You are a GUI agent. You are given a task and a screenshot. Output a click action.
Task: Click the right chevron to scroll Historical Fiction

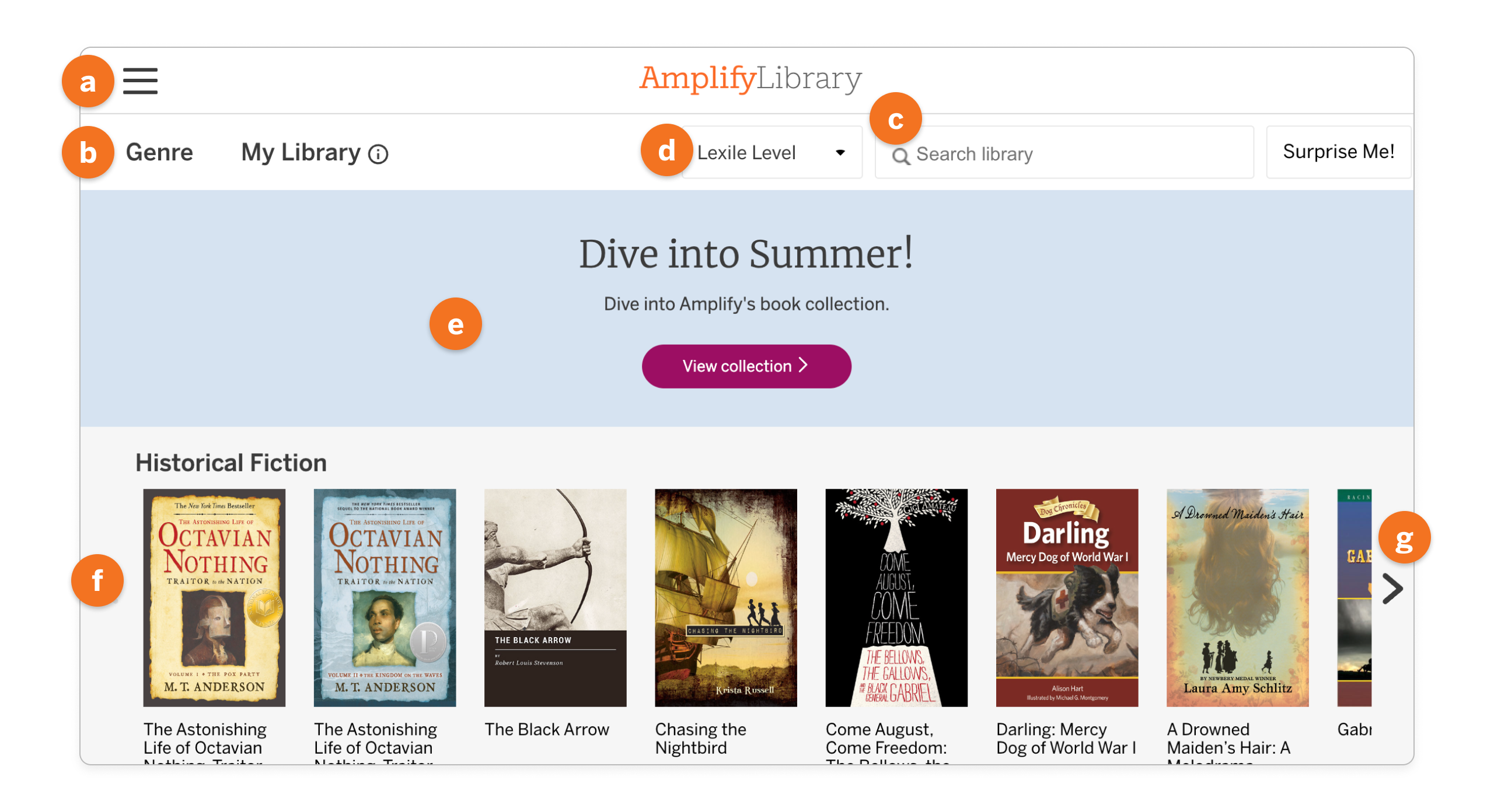[x=1393, y=589]
